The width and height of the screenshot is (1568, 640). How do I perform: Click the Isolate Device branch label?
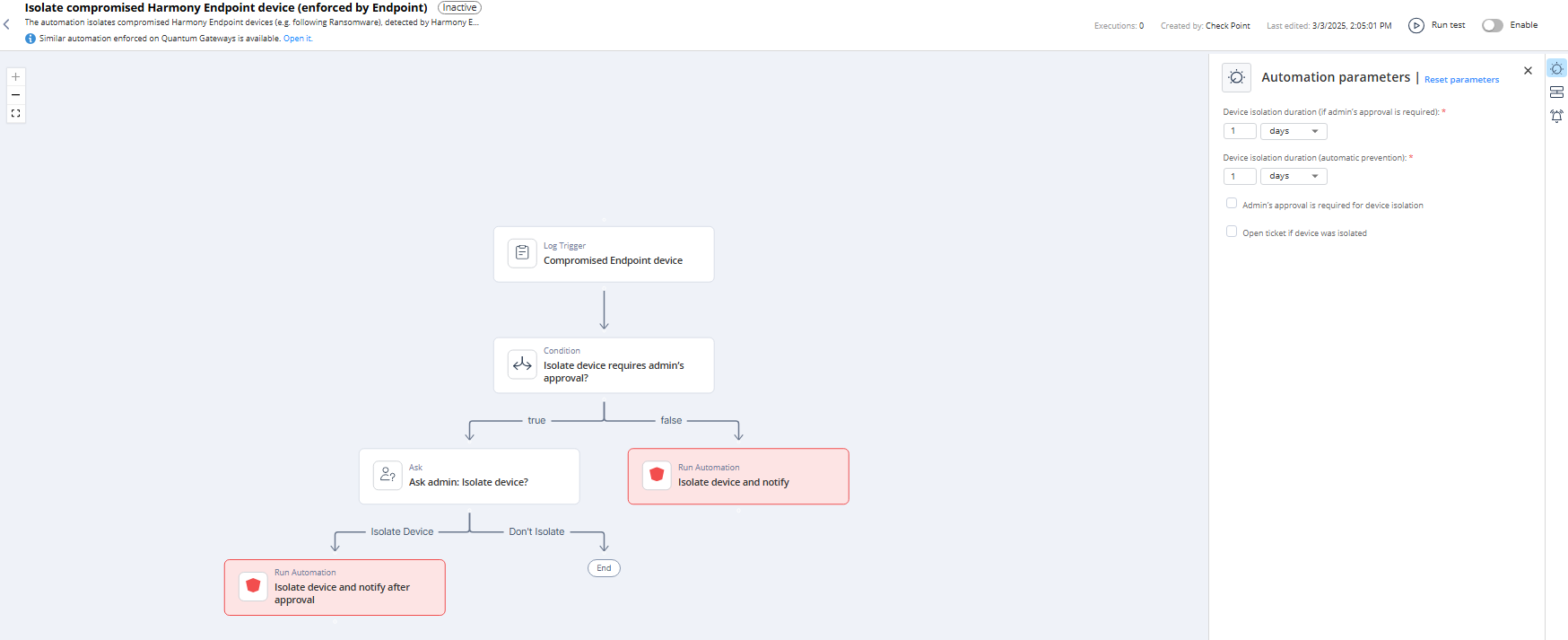[402, 531]
